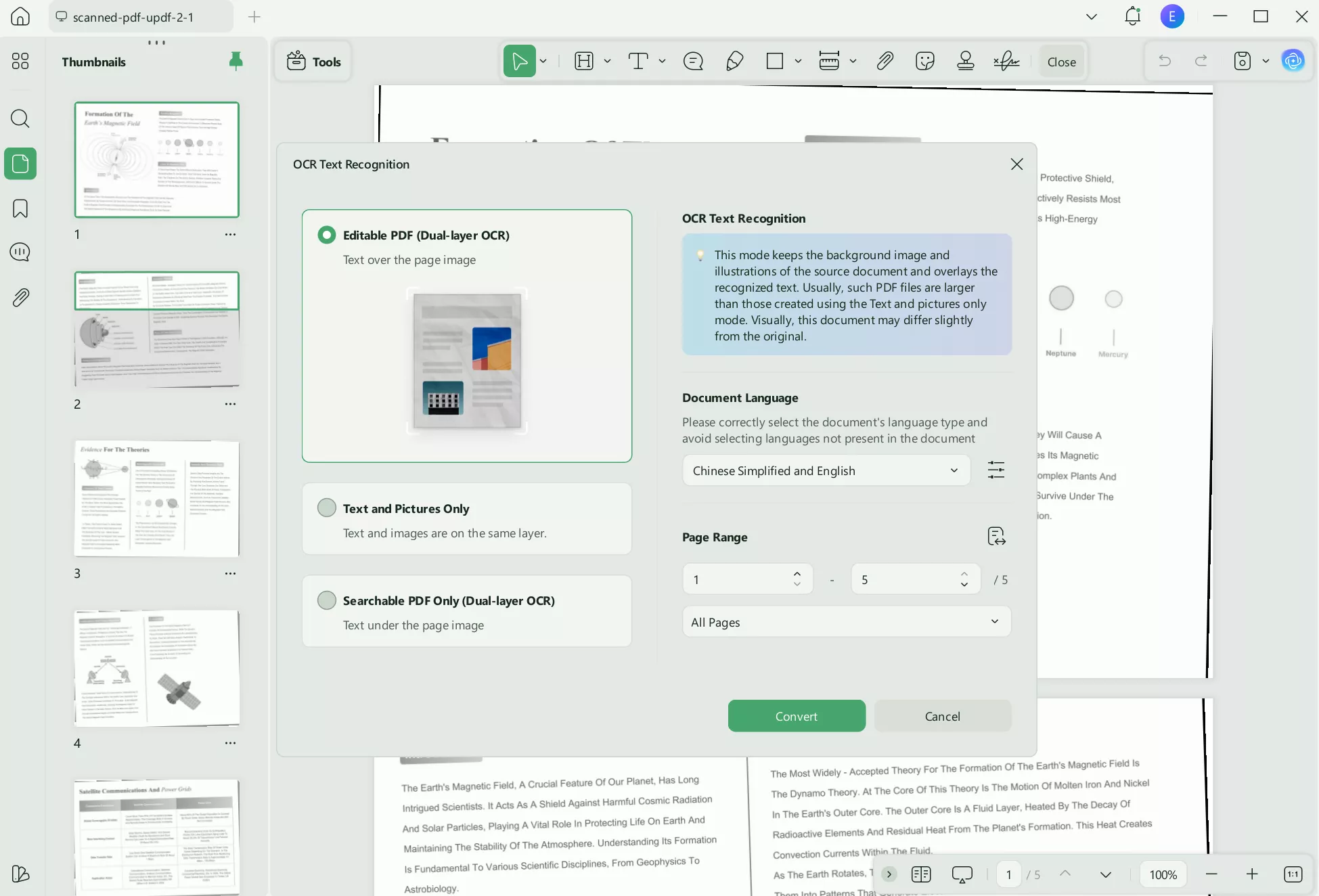Switch to scanned-pdf-updf-2-1 tab
Image resolution: width=1319 pixels, height=896 pixels.
[x=133, y=17]
